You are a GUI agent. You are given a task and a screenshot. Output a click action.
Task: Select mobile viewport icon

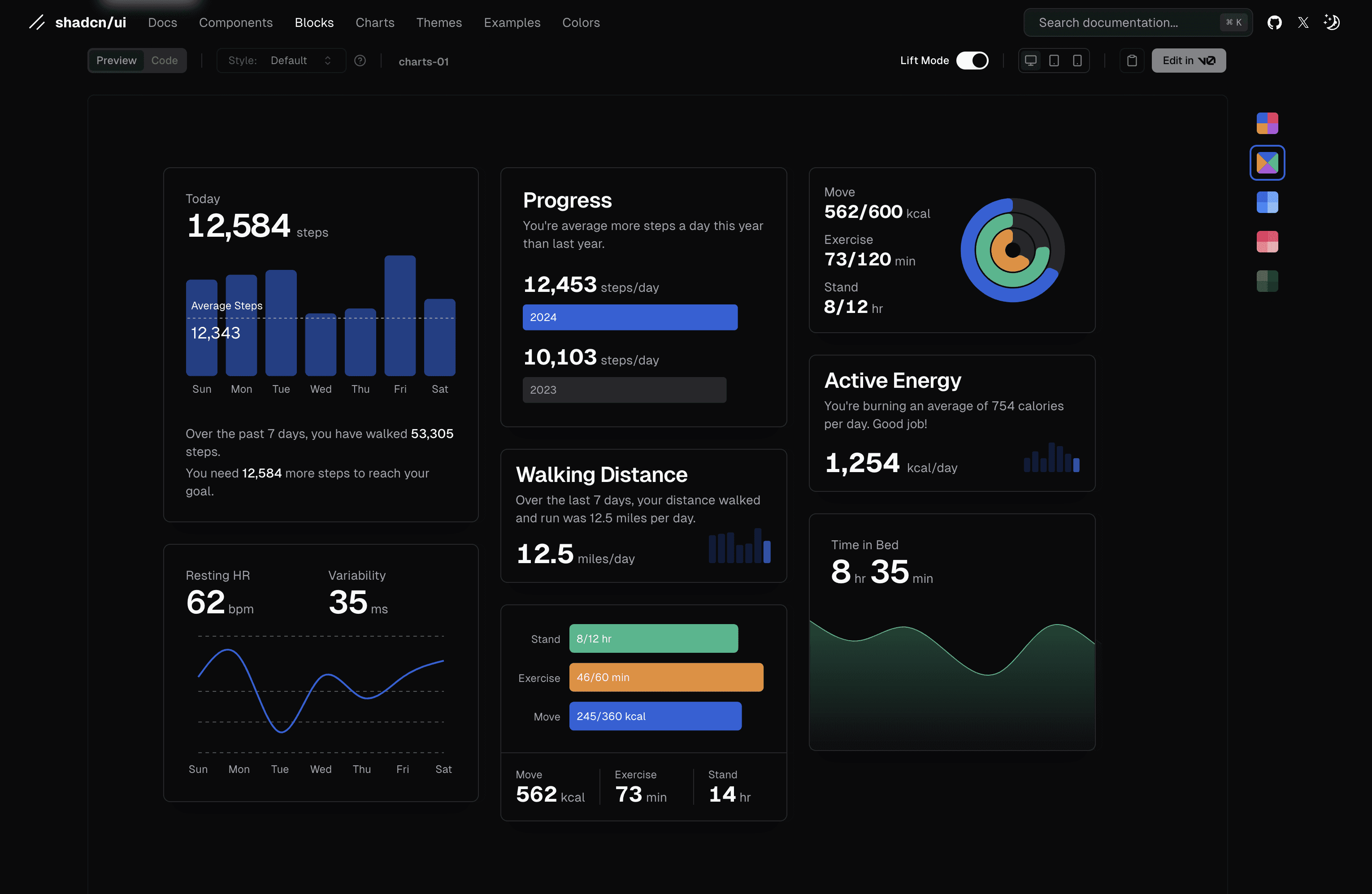1077,61
